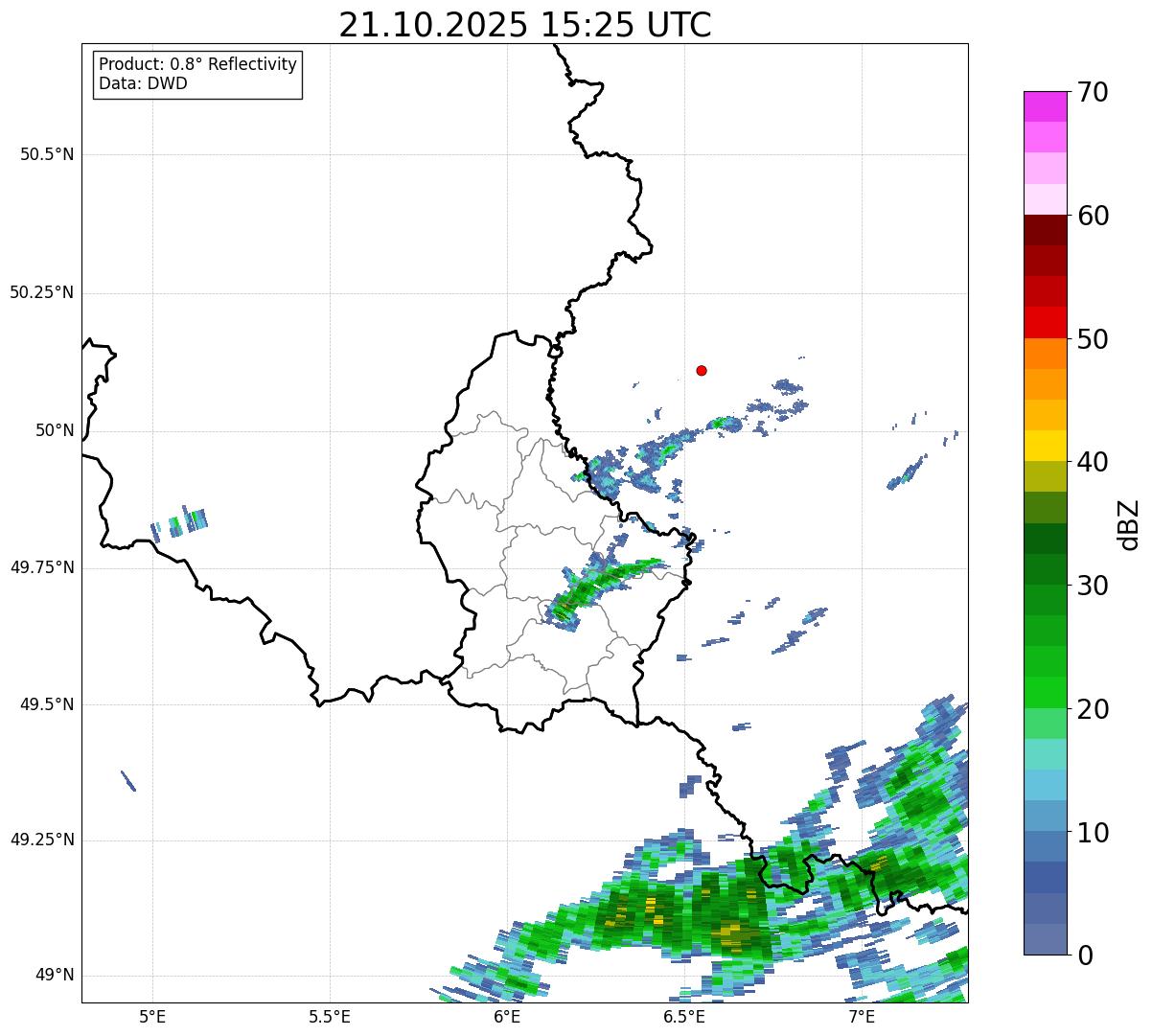
Task: Click the longitude label 6.5°E
Action: [x=684, y=1016]
